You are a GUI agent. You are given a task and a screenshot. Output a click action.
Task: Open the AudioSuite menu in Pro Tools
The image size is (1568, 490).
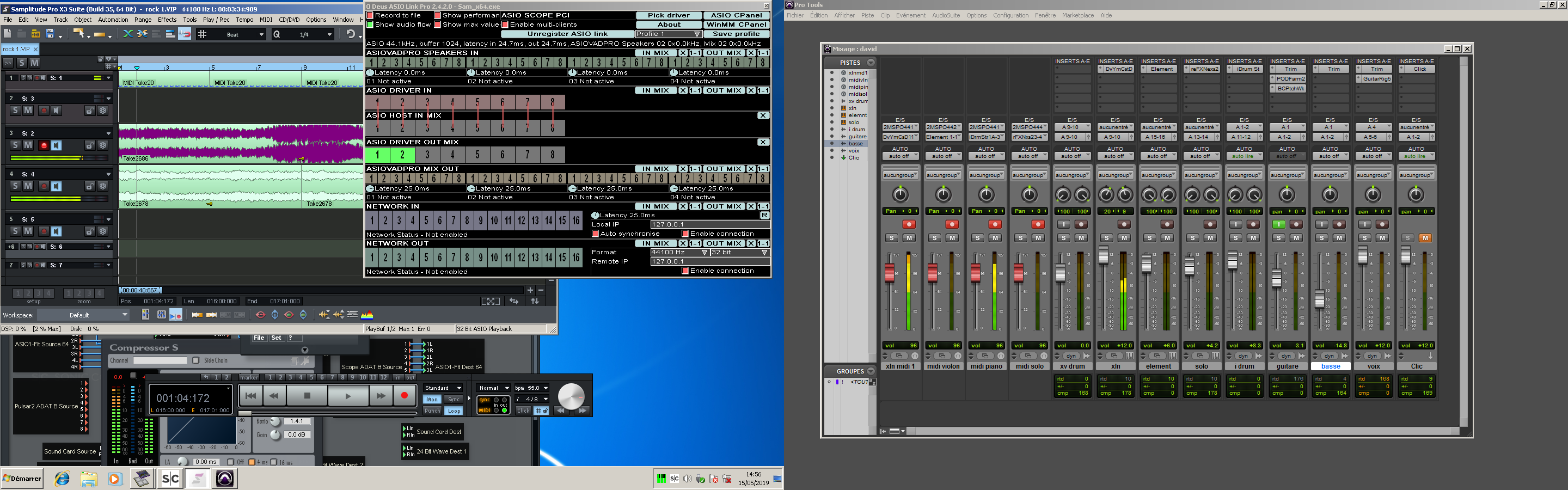pos(946,15)
